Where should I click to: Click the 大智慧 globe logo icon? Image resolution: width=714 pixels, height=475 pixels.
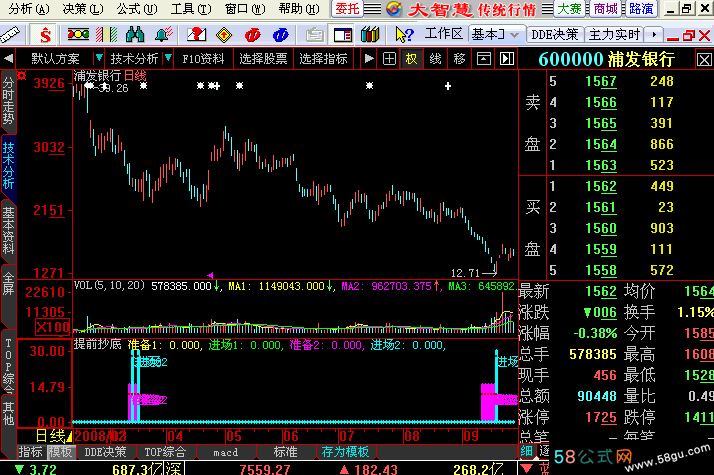(x=394, y=9)
